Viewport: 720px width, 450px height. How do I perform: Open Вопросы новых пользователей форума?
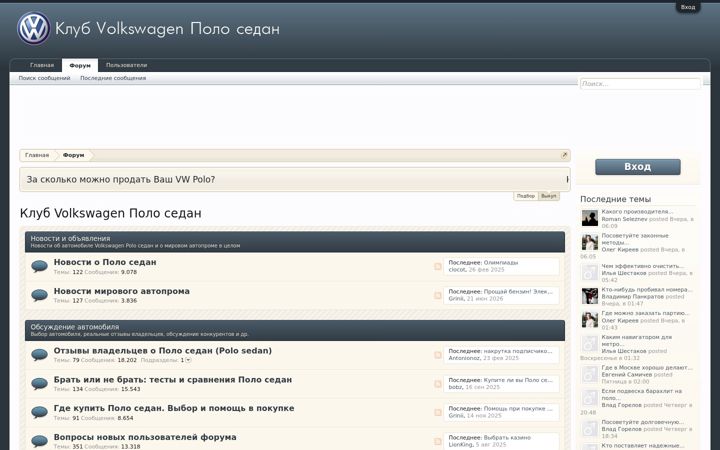[x=145, y=437]
